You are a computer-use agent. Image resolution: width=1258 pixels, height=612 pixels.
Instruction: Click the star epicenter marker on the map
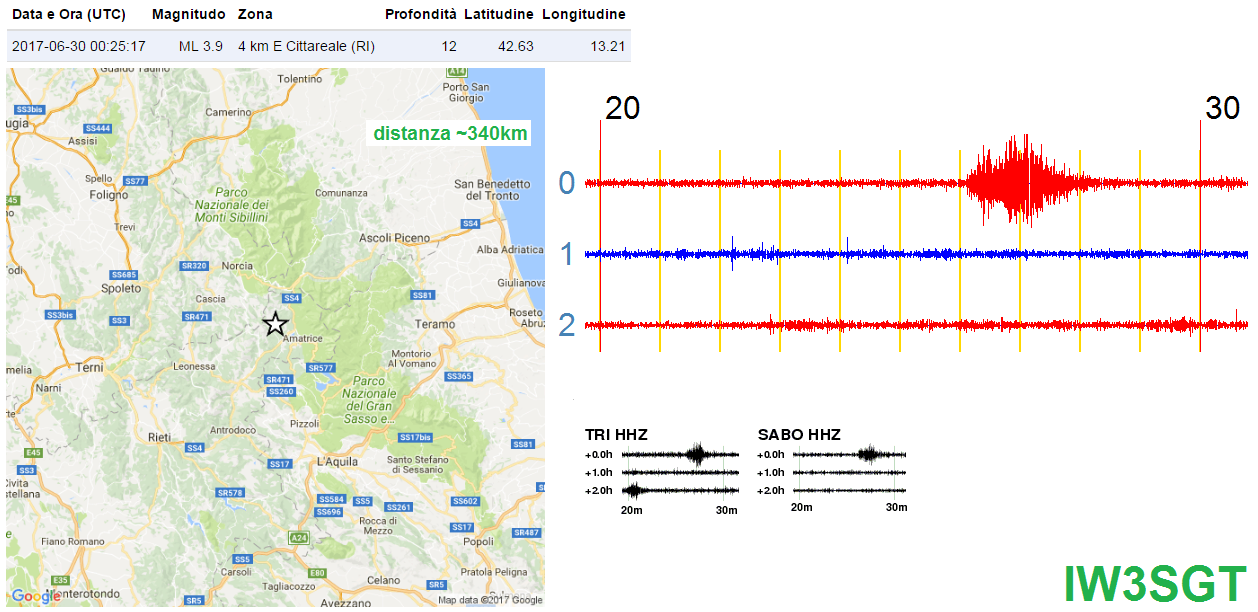point(275,323)
